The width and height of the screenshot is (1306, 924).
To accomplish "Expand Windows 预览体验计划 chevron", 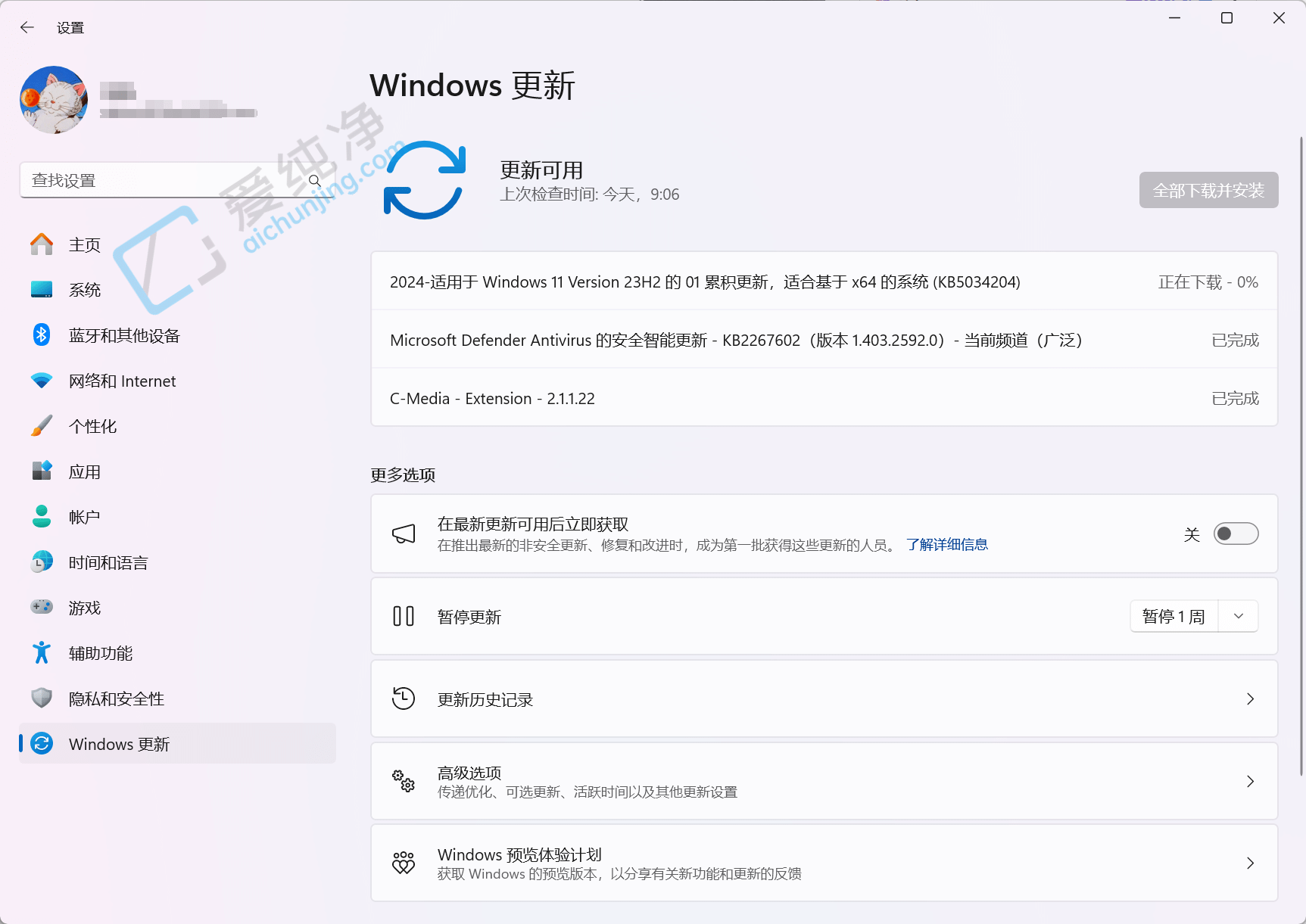I will (x=1250, y=863).
